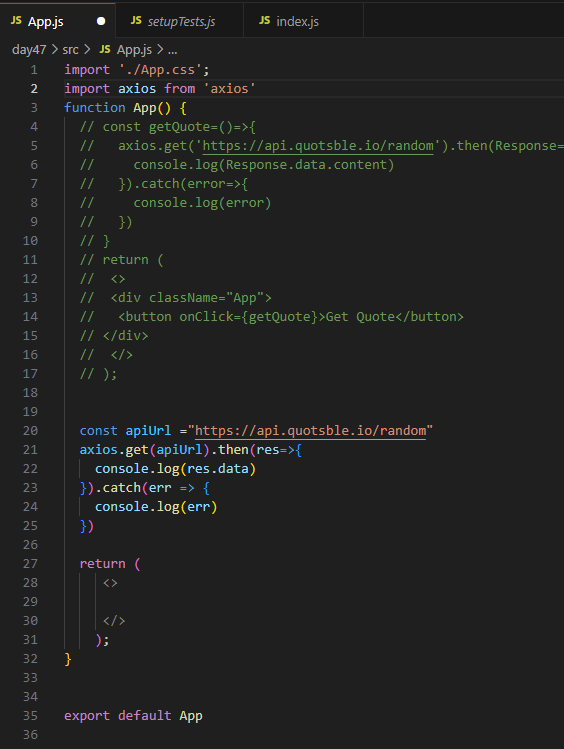Viewport: 564px width, 749px height.
Task: Click '.catch(err =>' on line 23
Action: [x=145, y=488]
